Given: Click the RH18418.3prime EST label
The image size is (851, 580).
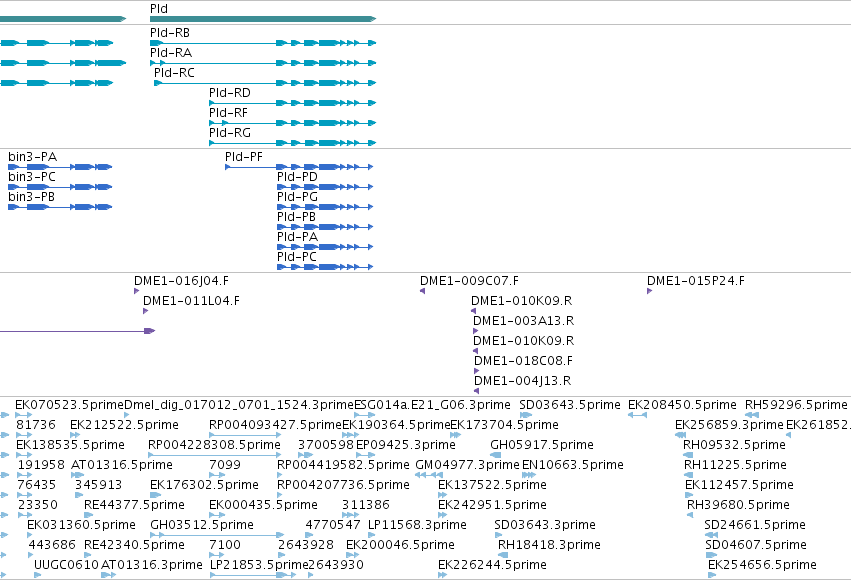Looking at the screenshot, I should point(549,546).
